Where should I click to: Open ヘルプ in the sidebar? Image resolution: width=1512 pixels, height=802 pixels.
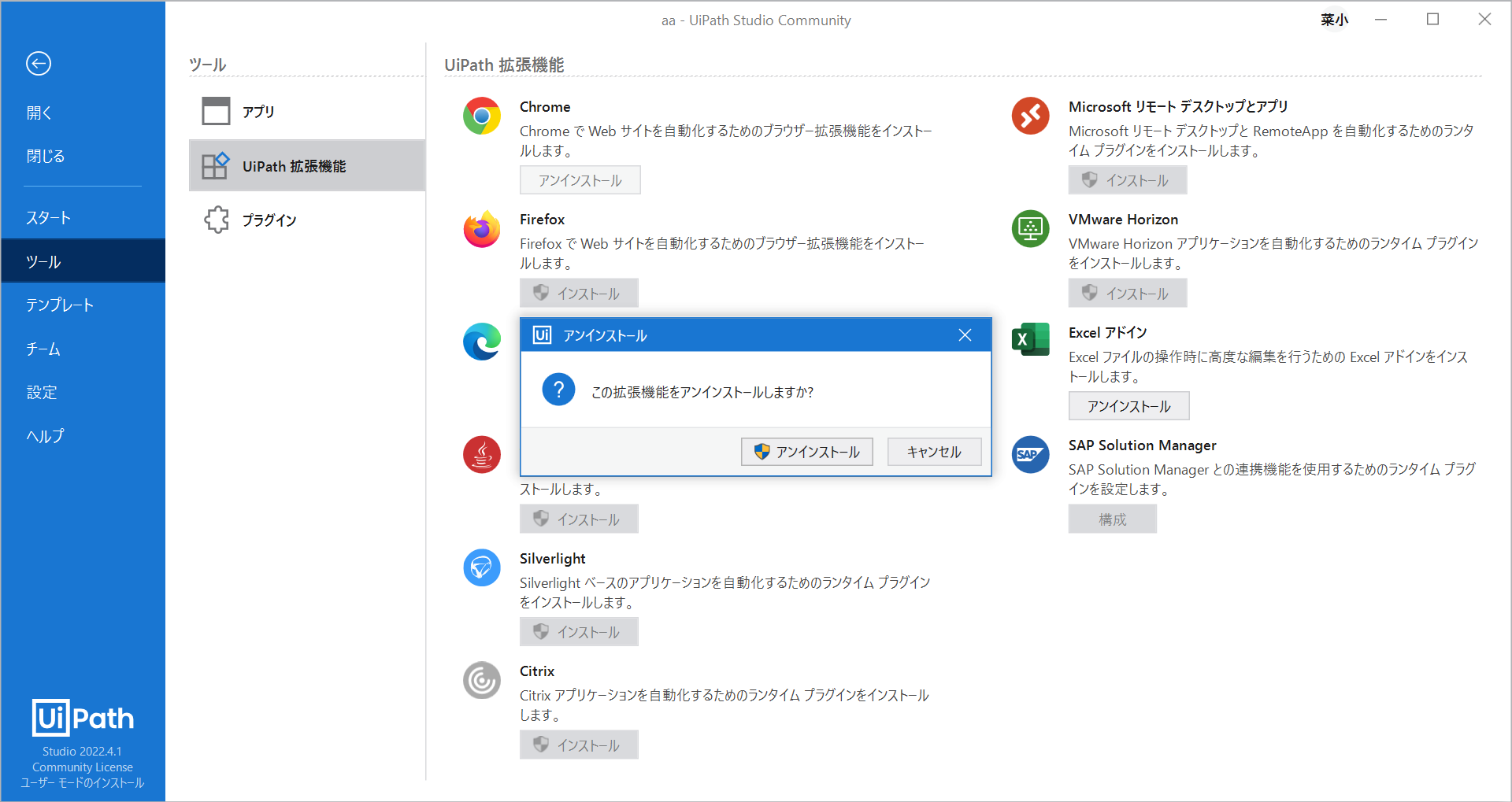point(83,436)
